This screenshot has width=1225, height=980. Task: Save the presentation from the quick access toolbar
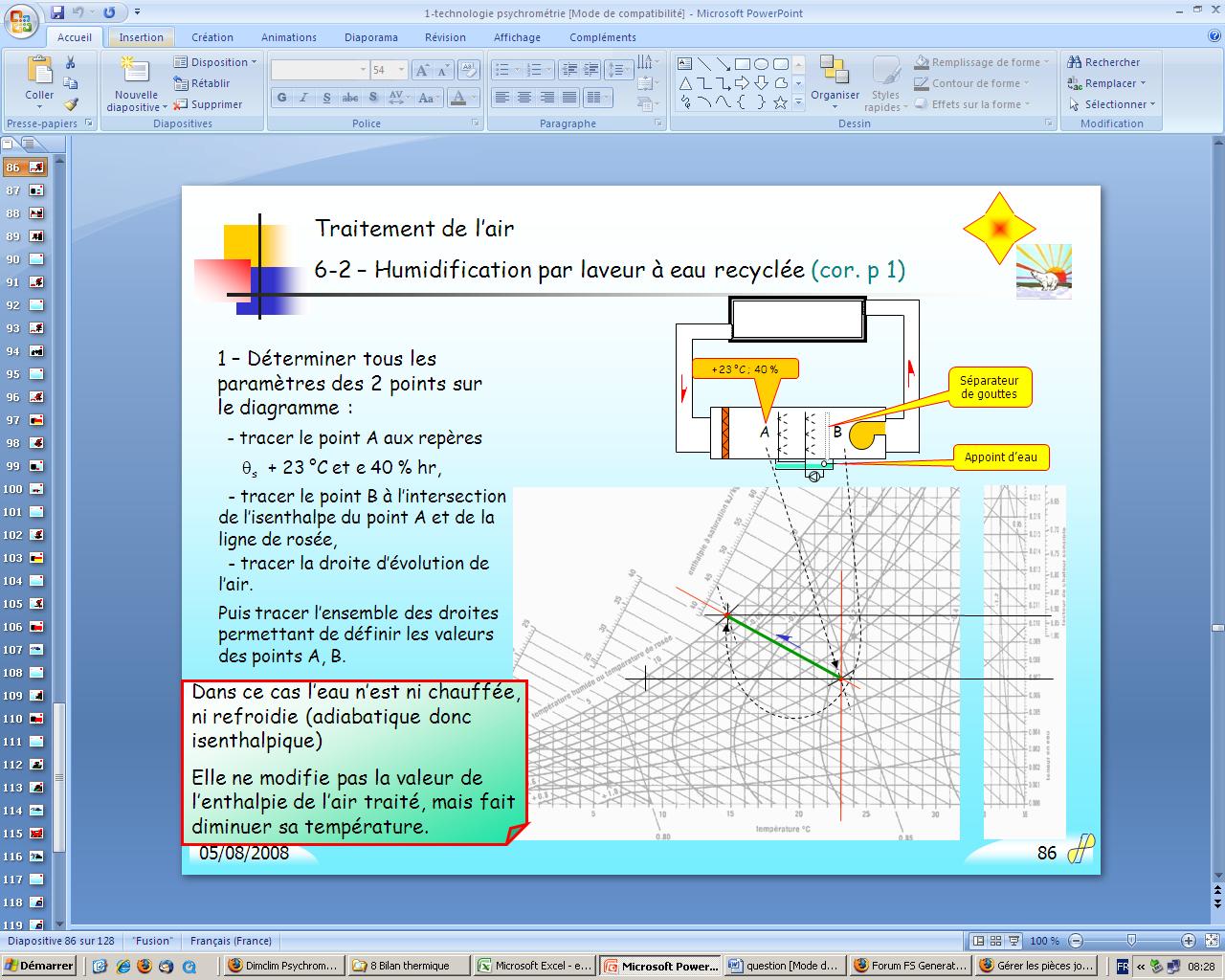coord(57,12)
